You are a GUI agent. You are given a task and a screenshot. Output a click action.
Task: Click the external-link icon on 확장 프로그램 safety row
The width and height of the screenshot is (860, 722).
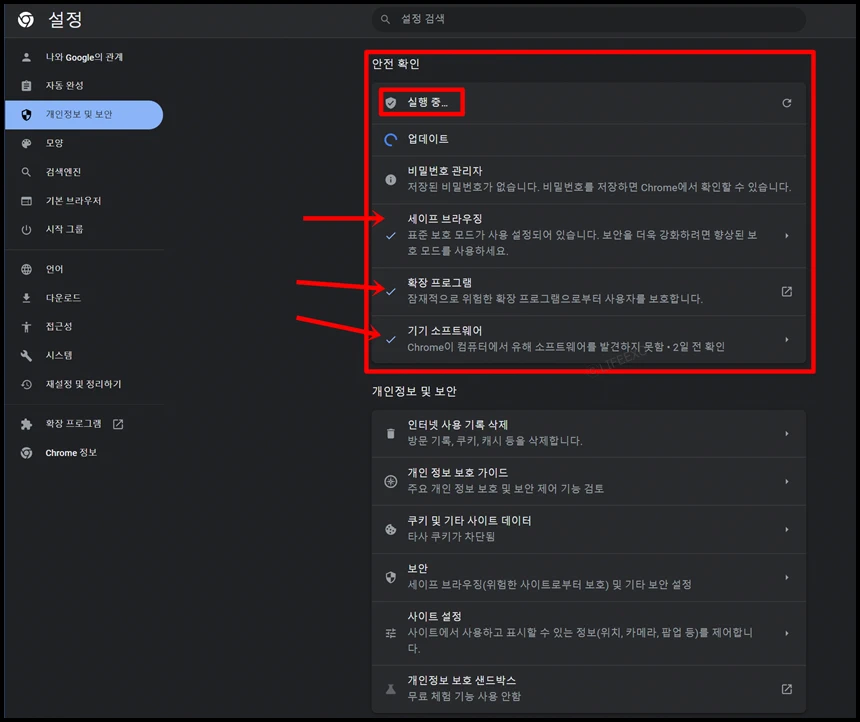pyautogui.click(x=787, y=291)
